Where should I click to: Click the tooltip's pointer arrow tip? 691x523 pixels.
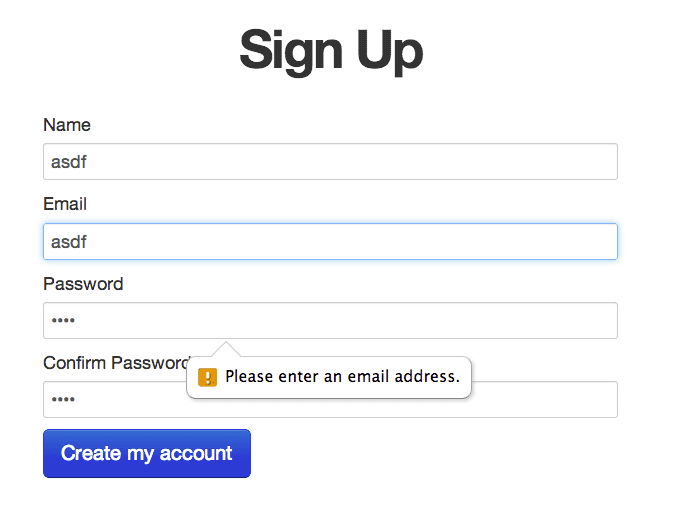[x=227, y=344]
